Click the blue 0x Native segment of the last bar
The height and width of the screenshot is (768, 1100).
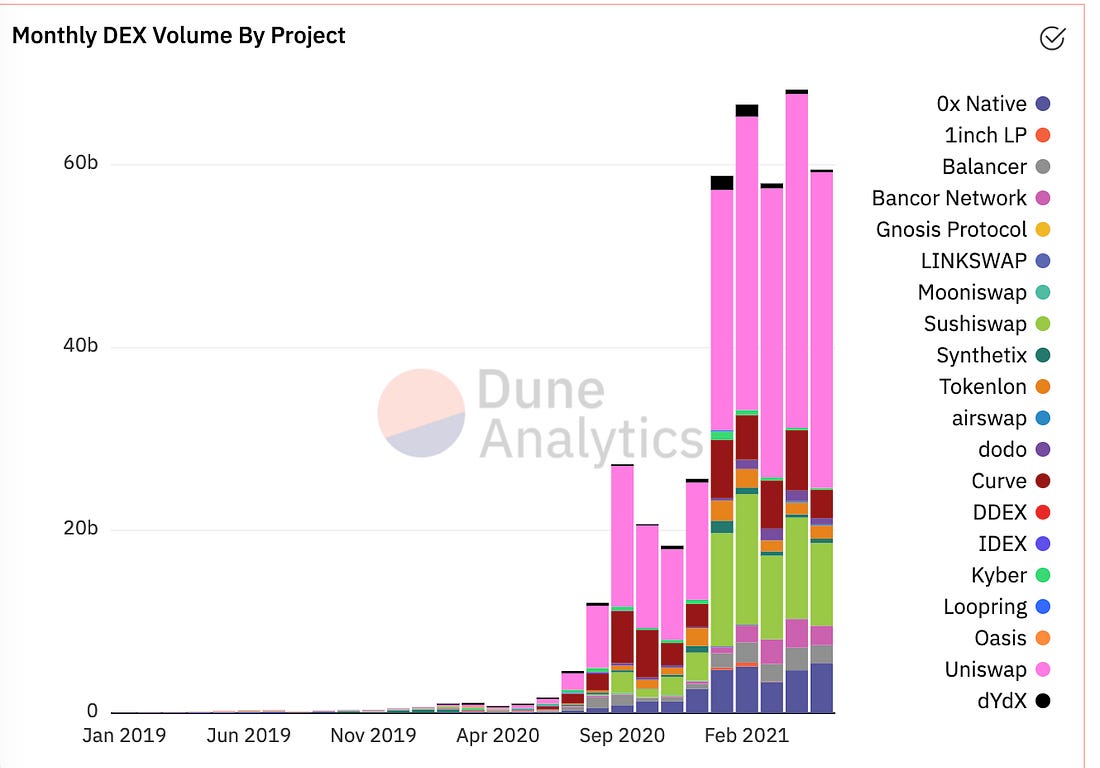(x=821, y=688)
